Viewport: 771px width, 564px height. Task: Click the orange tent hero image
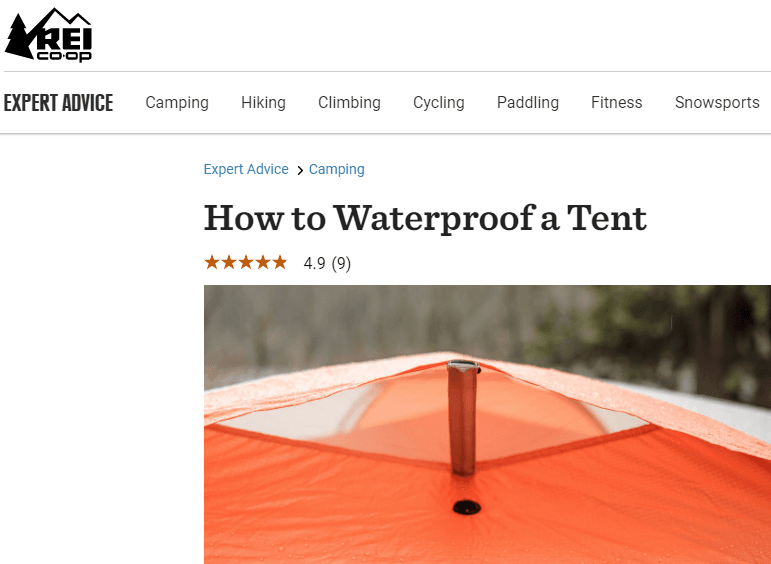(487, 424)
